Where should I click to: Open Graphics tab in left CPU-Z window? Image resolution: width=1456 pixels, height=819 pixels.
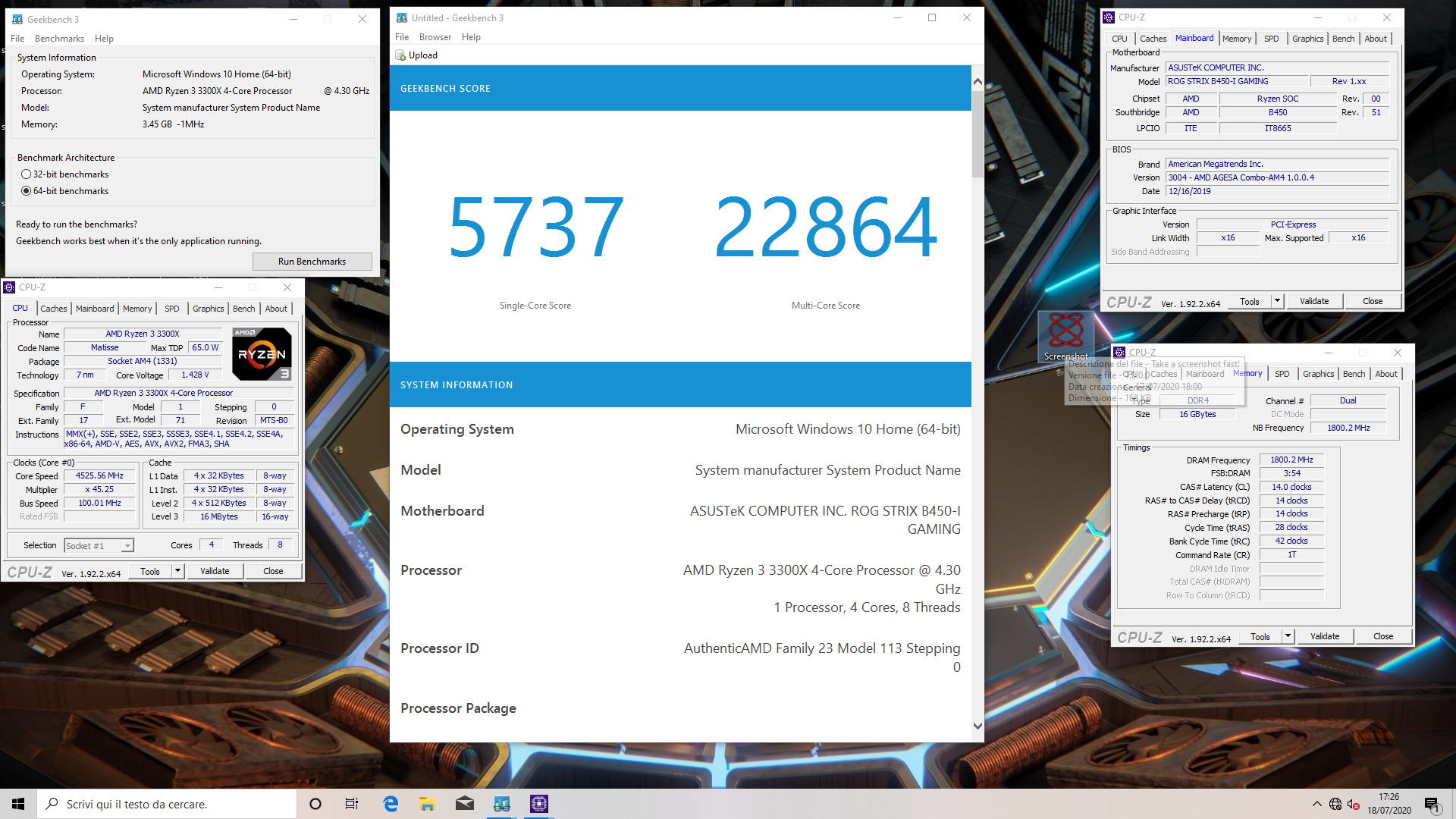click(x=208, y=309)
